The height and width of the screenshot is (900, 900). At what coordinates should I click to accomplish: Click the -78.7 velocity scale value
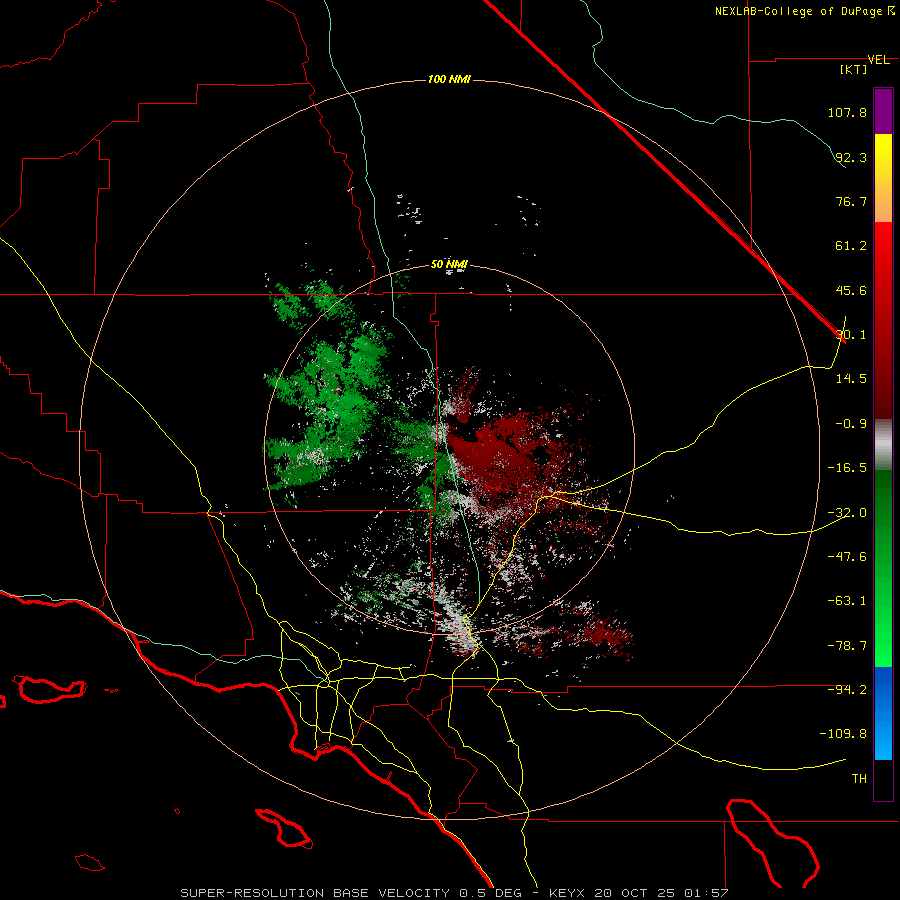pyautogui.click(x=847, y=646)
